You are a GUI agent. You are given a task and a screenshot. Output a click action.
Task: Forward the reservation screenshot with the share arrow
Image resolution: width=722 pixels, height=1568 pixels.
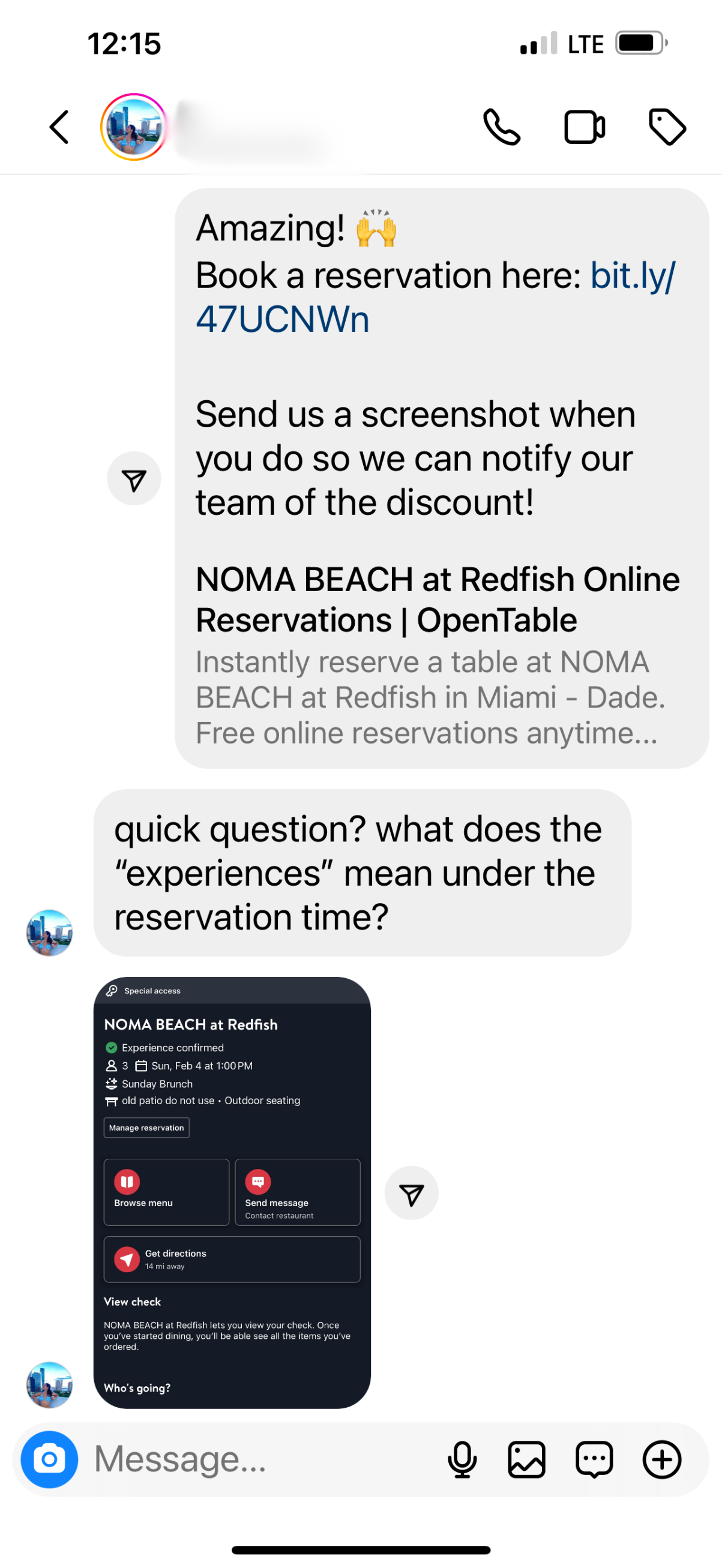412,1192
